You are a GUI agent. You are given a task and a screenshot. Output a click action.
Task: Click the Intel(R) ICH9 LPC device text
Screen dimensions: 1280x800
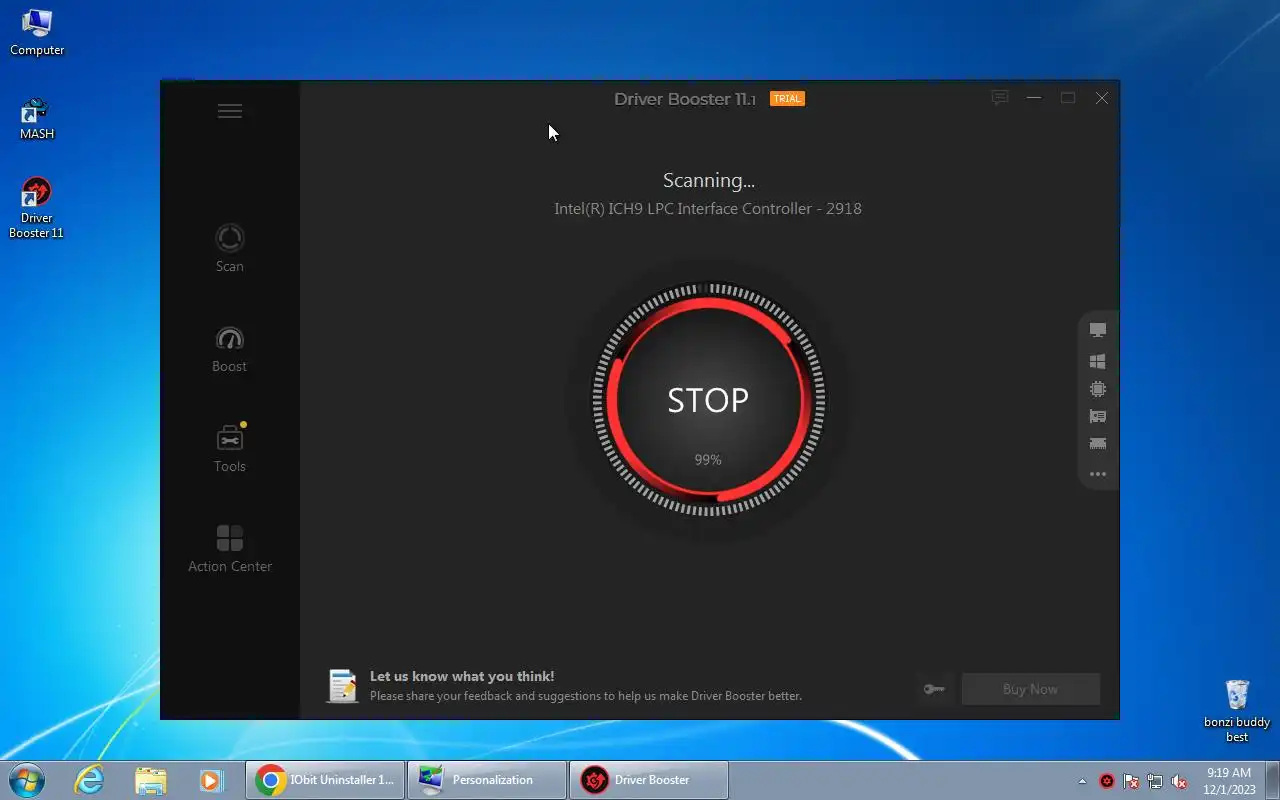[708, 209]
